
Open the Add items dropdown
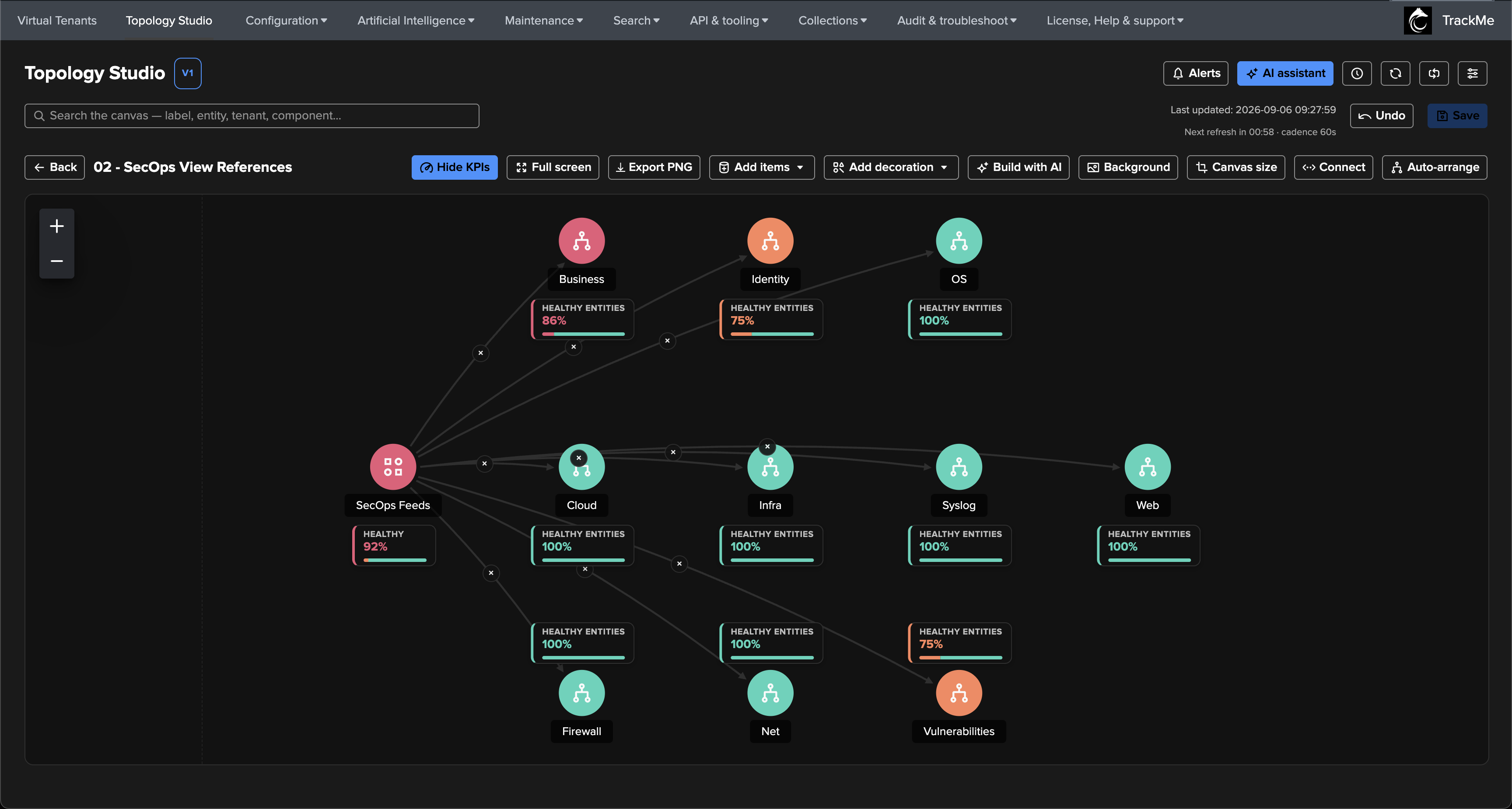(x=761, y=167)
